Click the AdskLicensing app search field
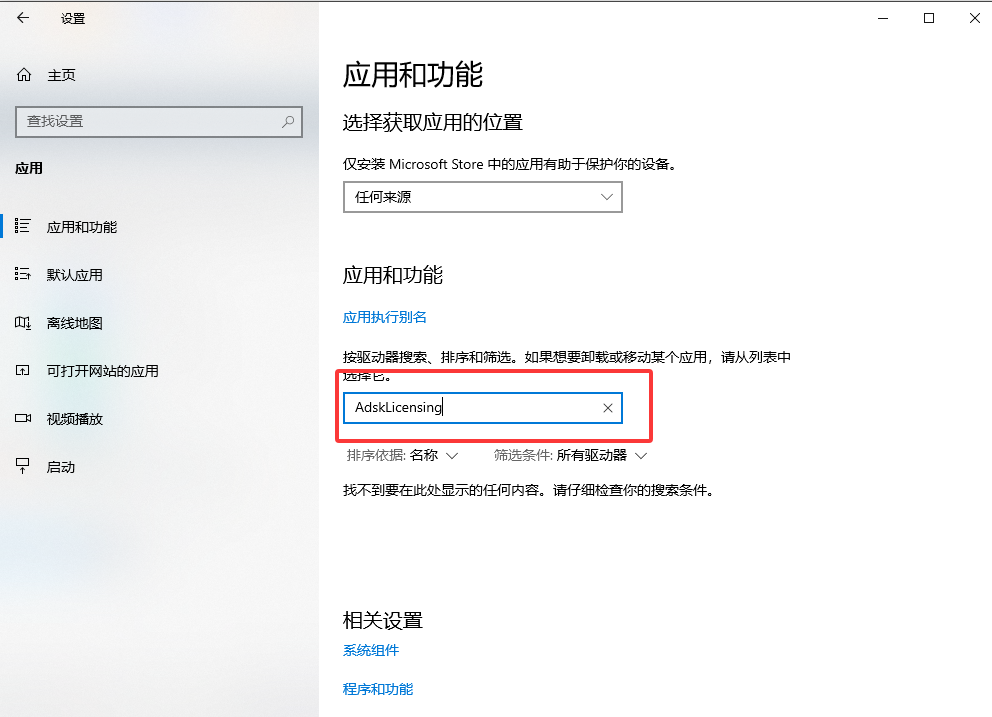Viewport: 992px width, 717px height. pyautogui.click(x=470, y=407)
